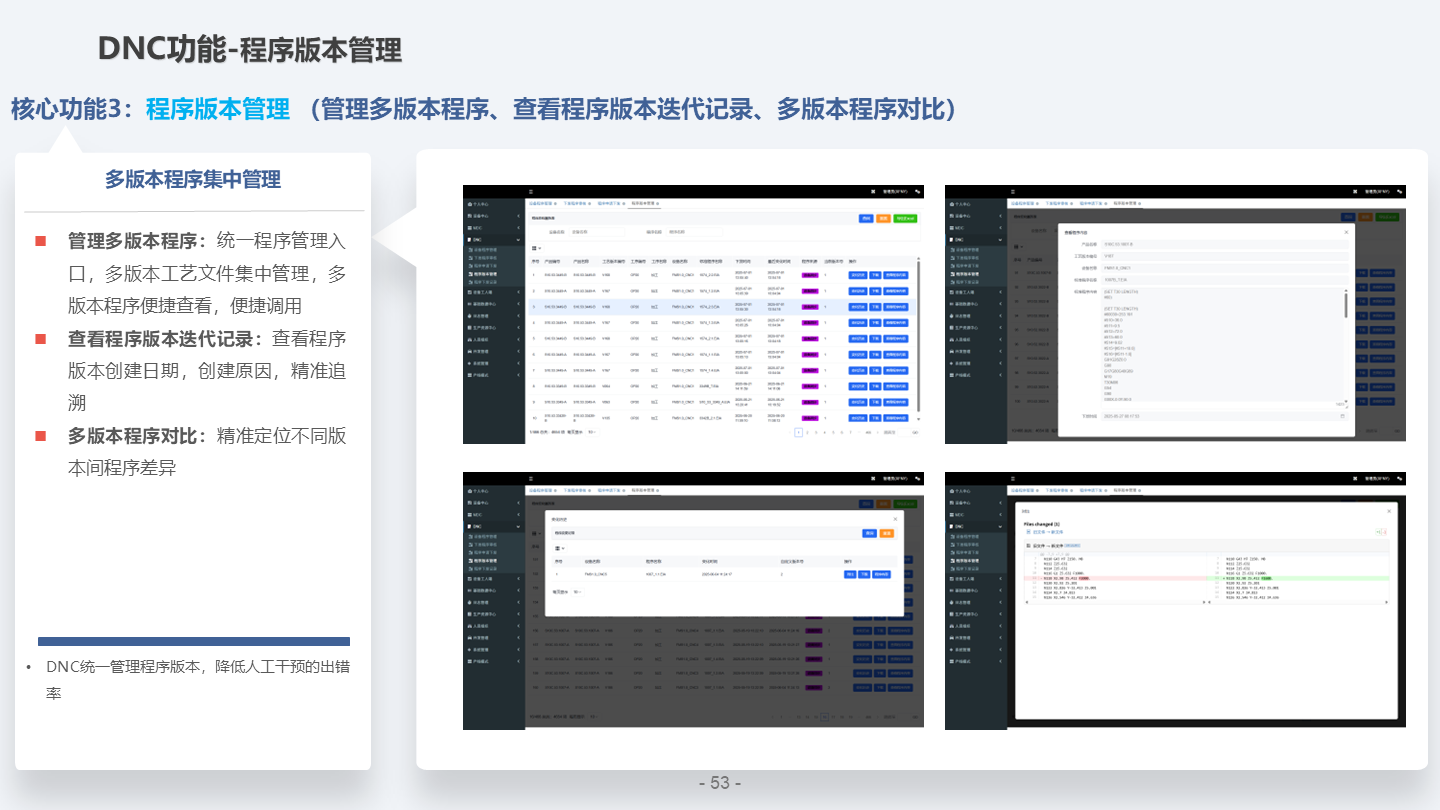The width and height of the screenshot is (1440, 810).
Task: Click GO button in version list pagination
Action: click(915, 432)
